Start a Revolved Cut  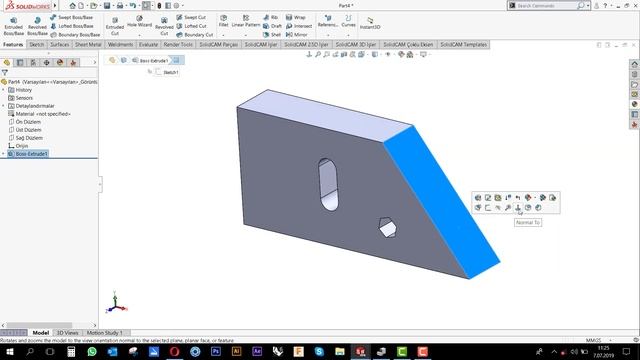(164, 26)
